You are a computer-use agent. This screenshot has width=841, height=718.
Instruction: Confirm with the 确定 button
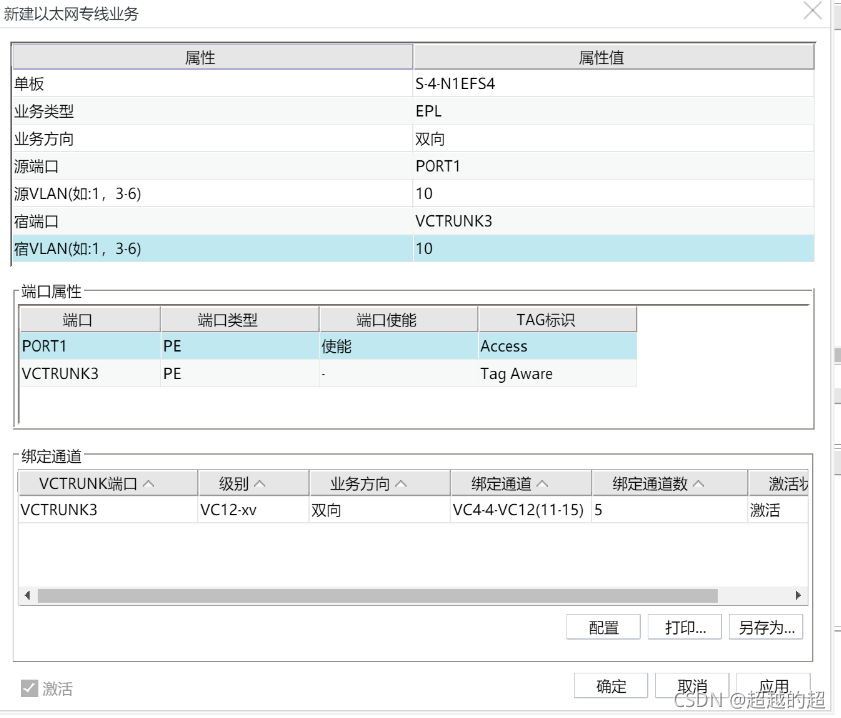tap(610, 686)
